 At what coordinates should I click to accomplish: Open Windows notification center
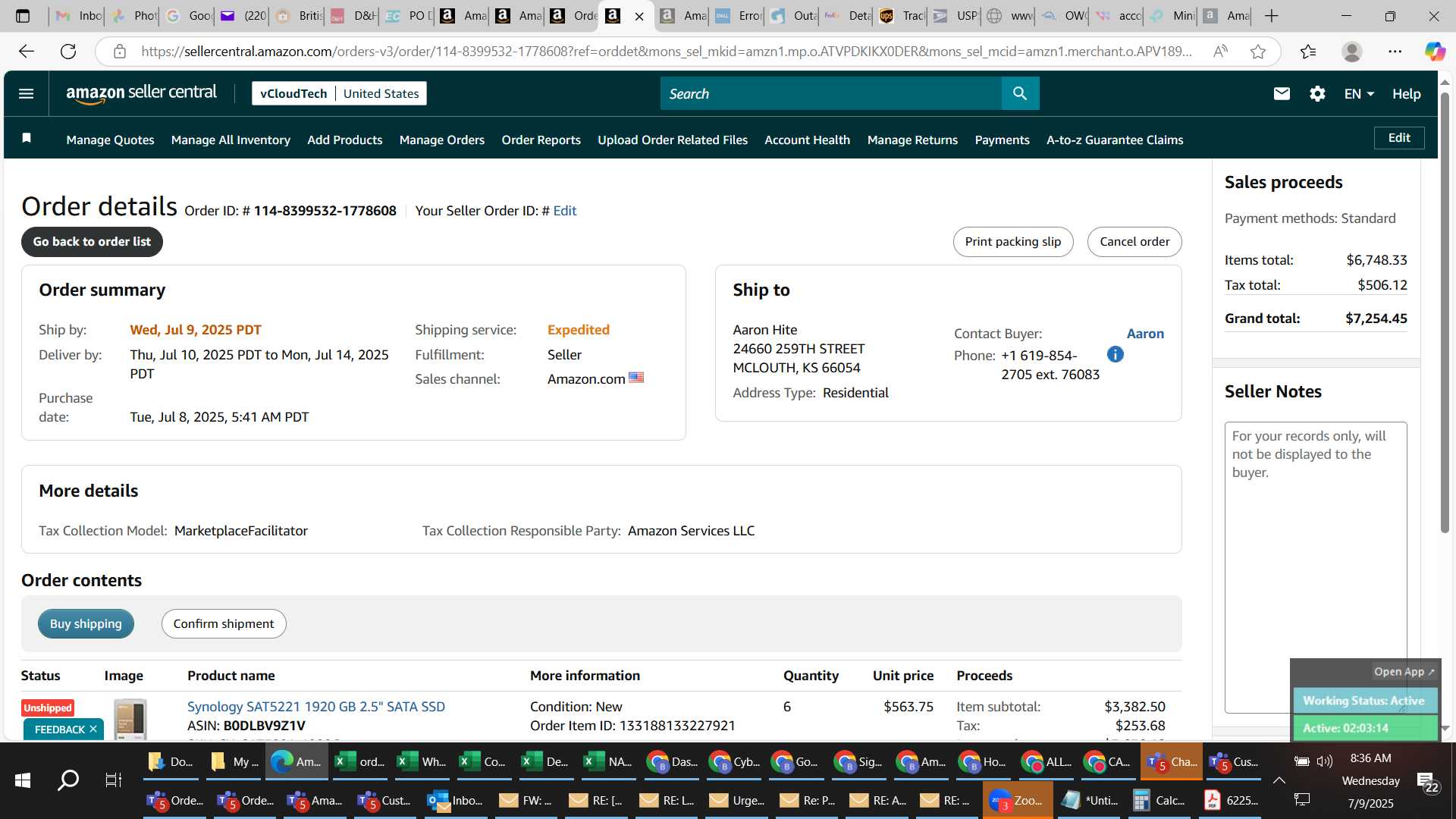(x=1426, y=782)
